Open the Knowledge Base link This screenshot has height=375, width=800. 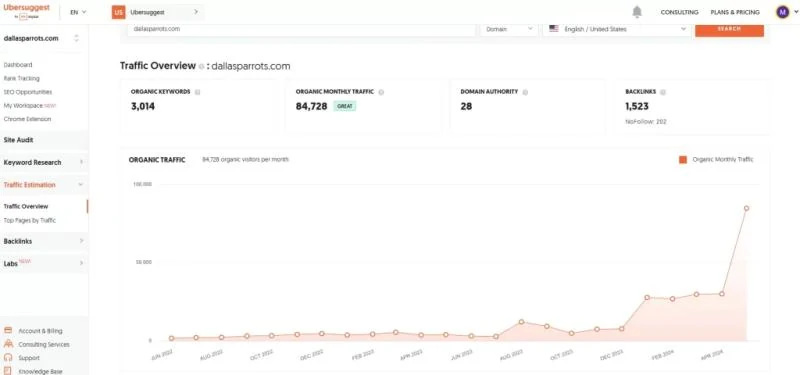coord(40,371)
